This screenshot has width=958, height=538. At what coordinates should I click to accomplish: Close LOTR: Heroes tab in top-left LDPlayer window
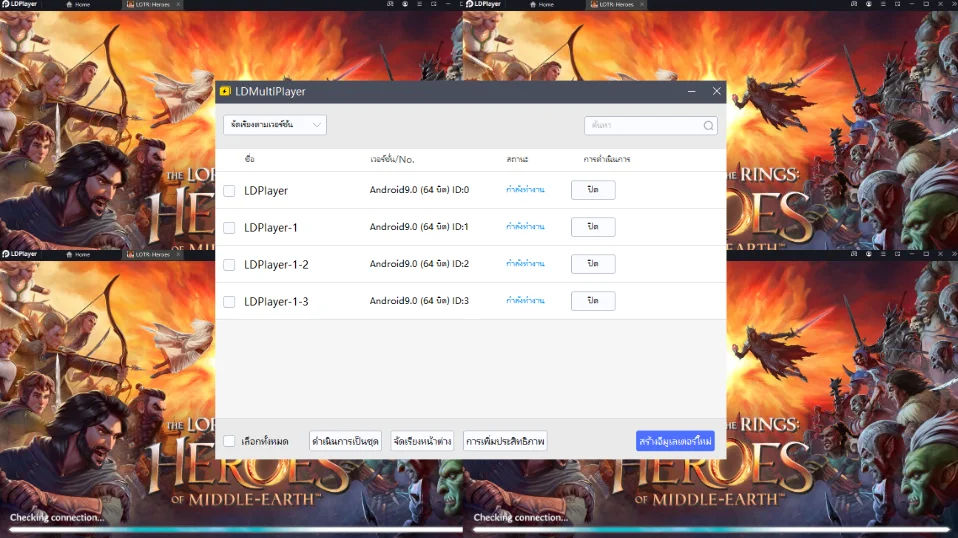[x=178, y=4]
